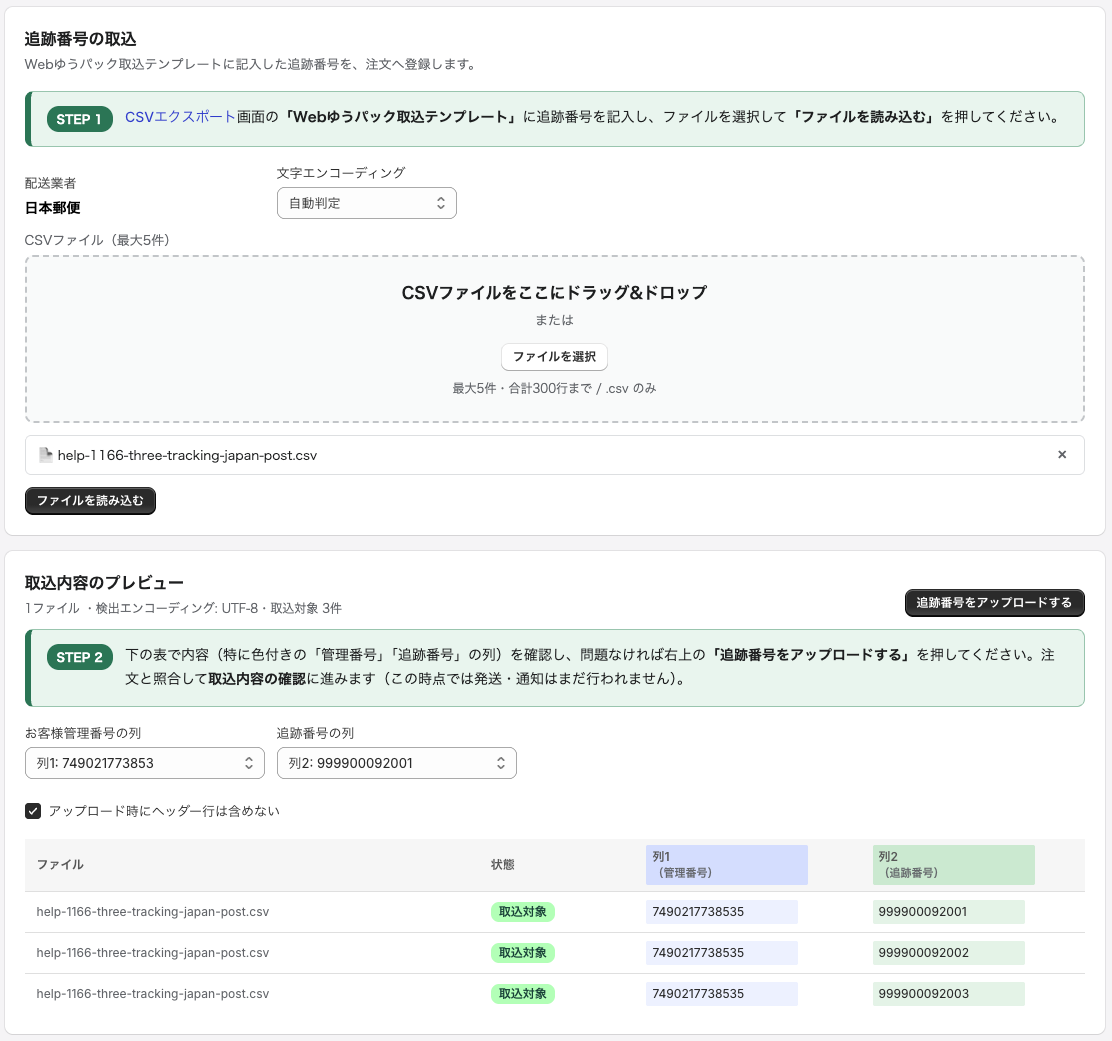Click the 日本郵便 carrier text
Screen dimensions: 1112x1041
pyautogui.click(x=52, y=208)
